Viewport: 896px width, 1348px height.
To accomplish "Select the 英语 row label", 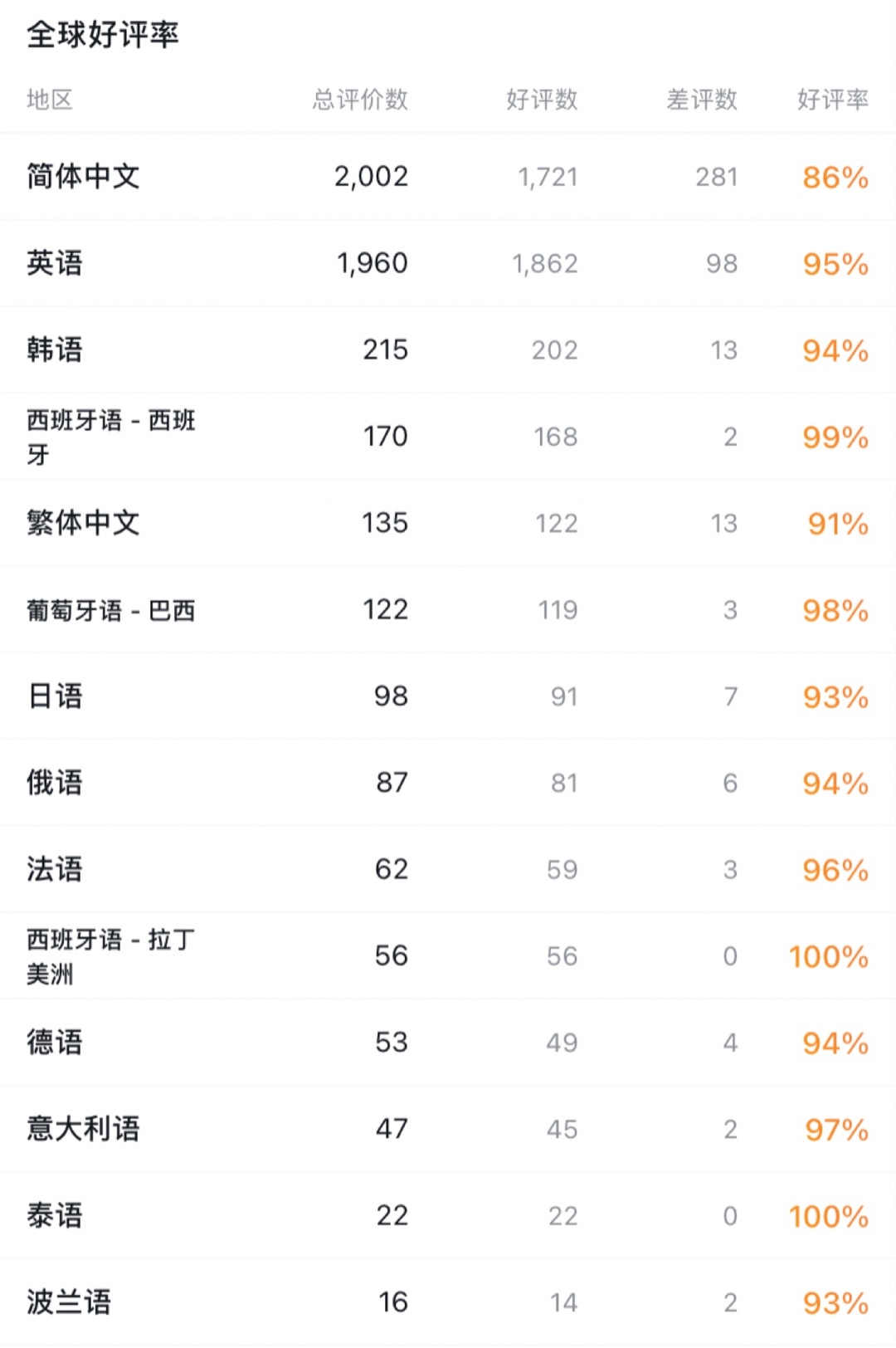I will click(x=55, y=263).
